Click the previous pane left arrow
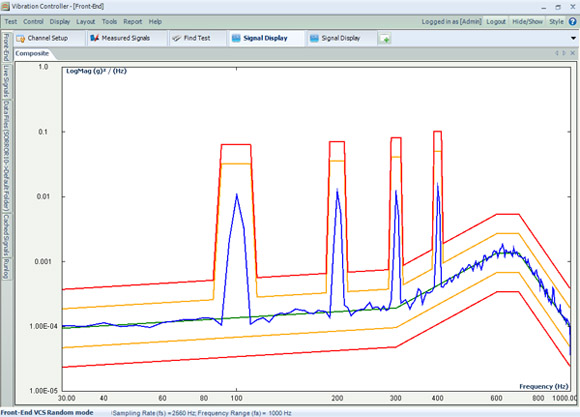 [x=557, y=53]
